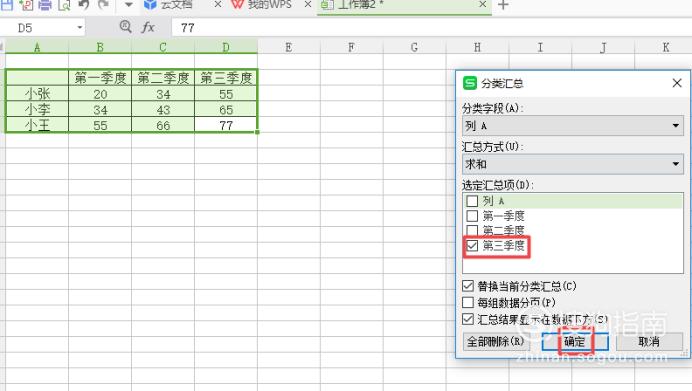Select the 第一季度 header cell
Image resolution: width=692 pixels, height=391 pixels.
[x=100, y=78]
